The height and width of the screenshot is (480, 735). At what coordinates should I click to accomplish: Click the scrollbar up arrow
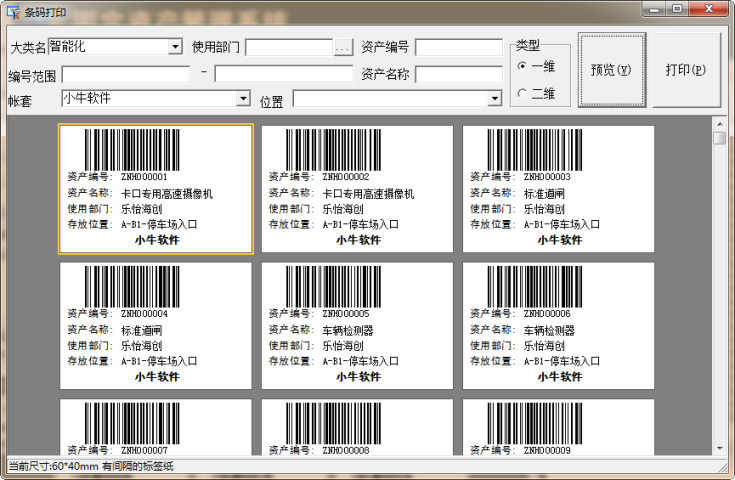pyautogui.click(x=719, y=123)
